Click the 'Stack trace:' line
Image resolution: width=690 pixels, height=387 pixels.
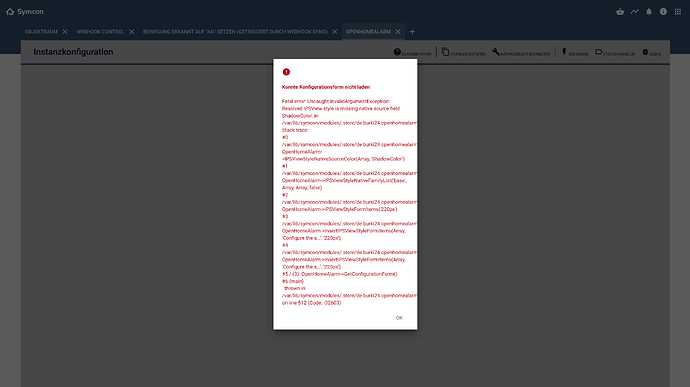click(x=295, y=130)
